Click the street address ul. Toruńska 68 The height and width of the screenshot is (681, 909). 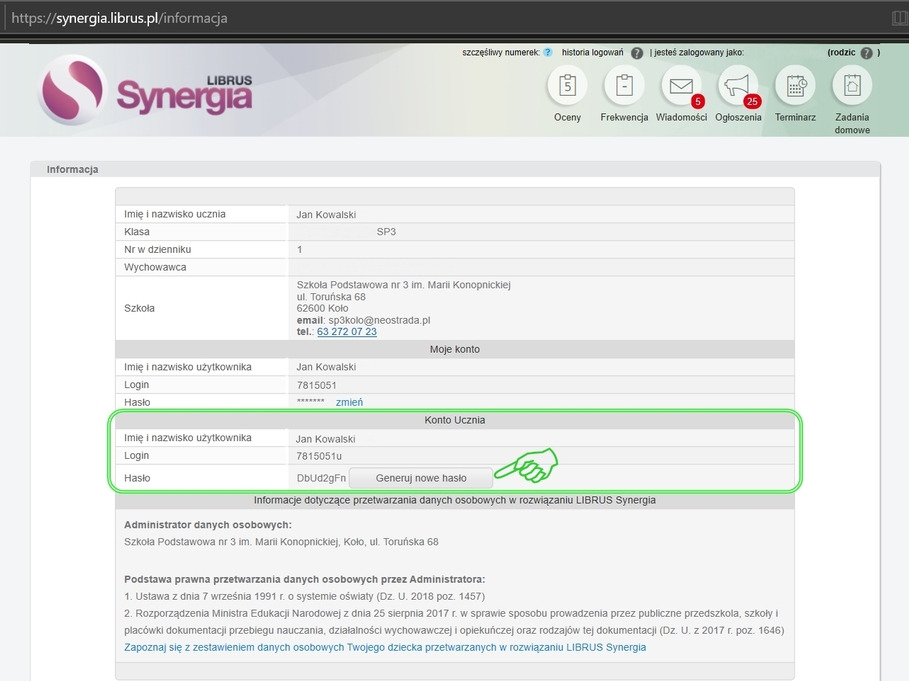331,297
